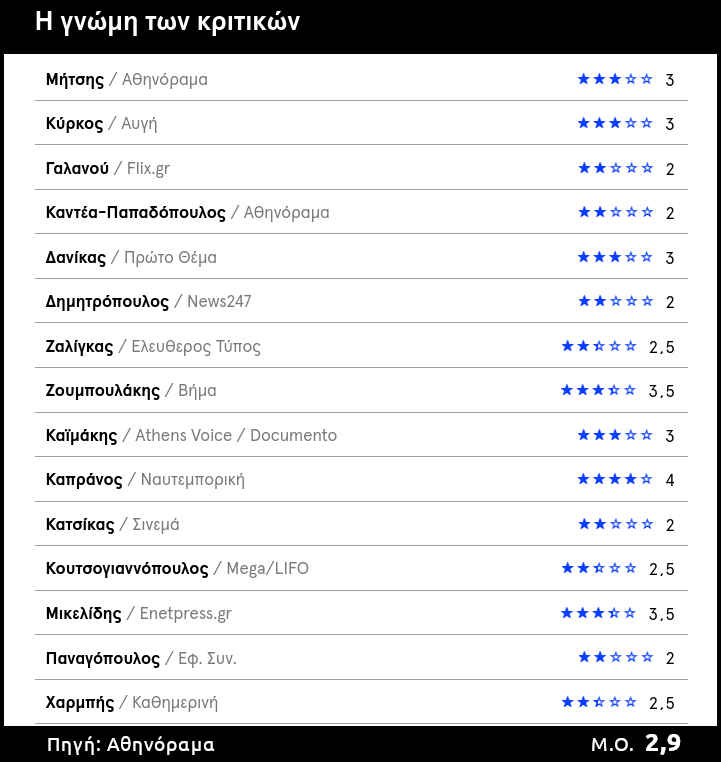Select the four-star rating for Καπράνος
Image resolution: width=721 pixels, height=762 pixels.
coord(615,479)
